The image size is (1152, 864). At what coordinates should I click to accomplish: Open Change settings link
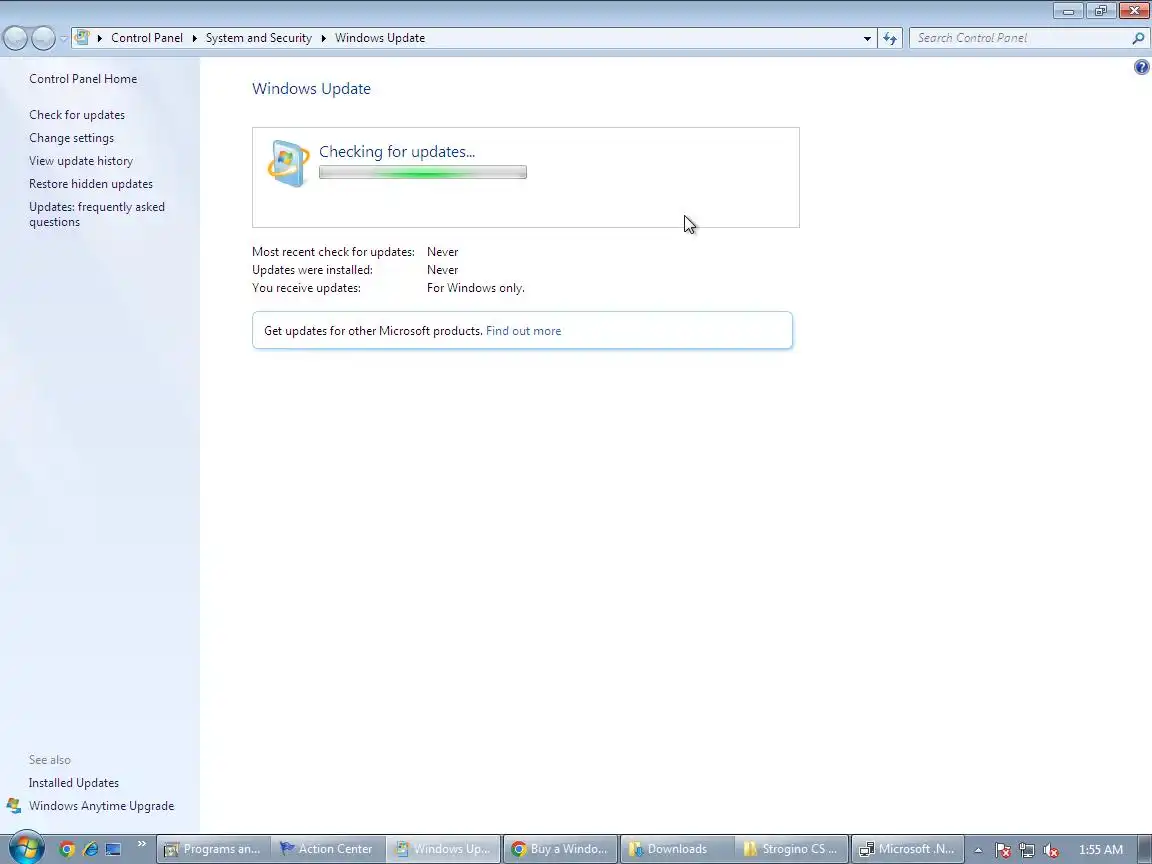[71, 138]
